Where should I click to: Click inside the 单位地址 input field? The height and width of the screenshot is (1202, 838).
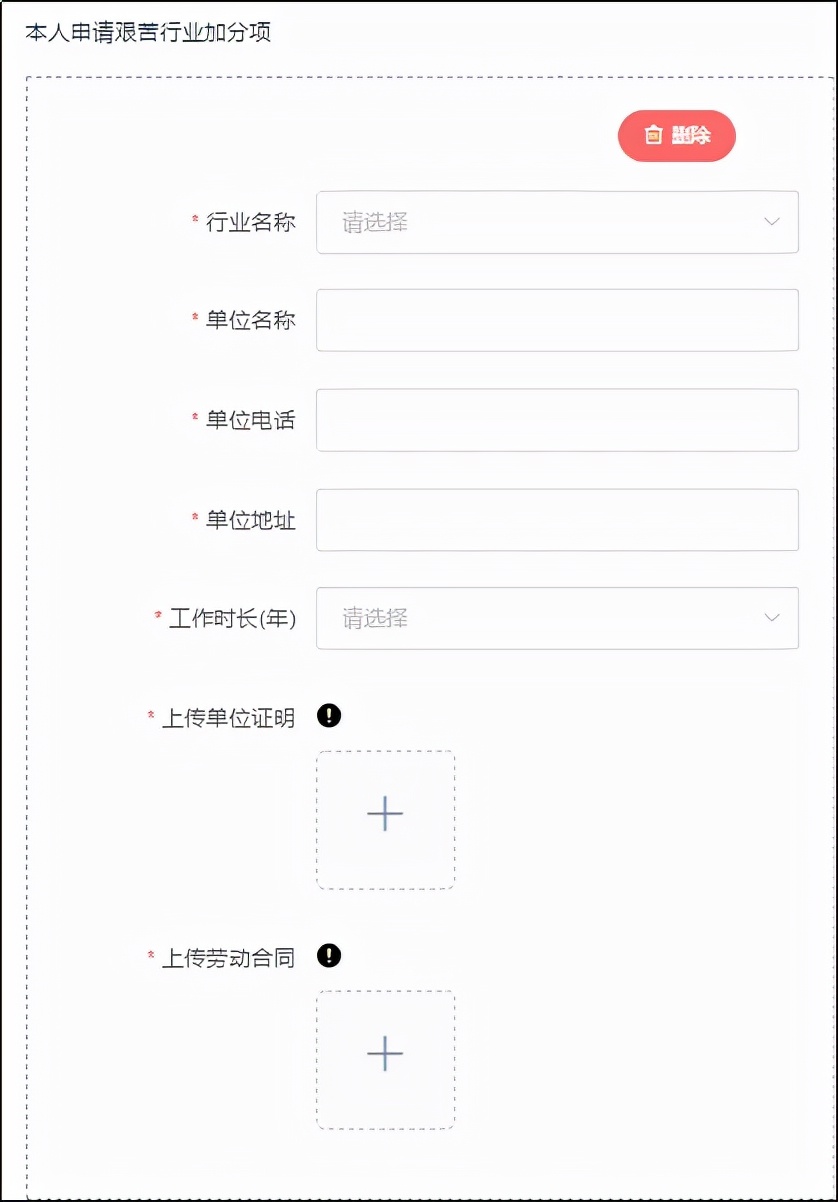pyautogui.click(x=557, y=519)
